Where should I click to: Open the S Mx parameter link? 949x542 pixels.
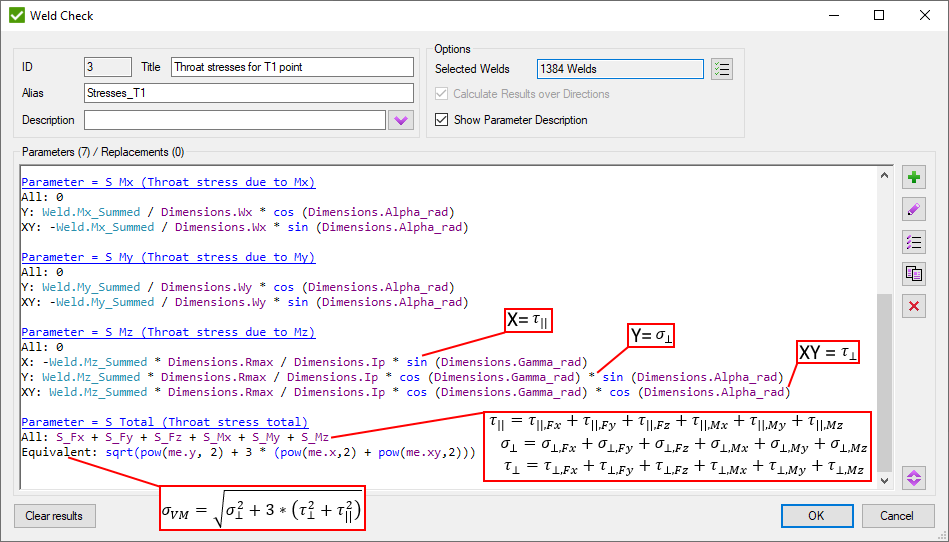pyautogui.click(x=168, y=182)
